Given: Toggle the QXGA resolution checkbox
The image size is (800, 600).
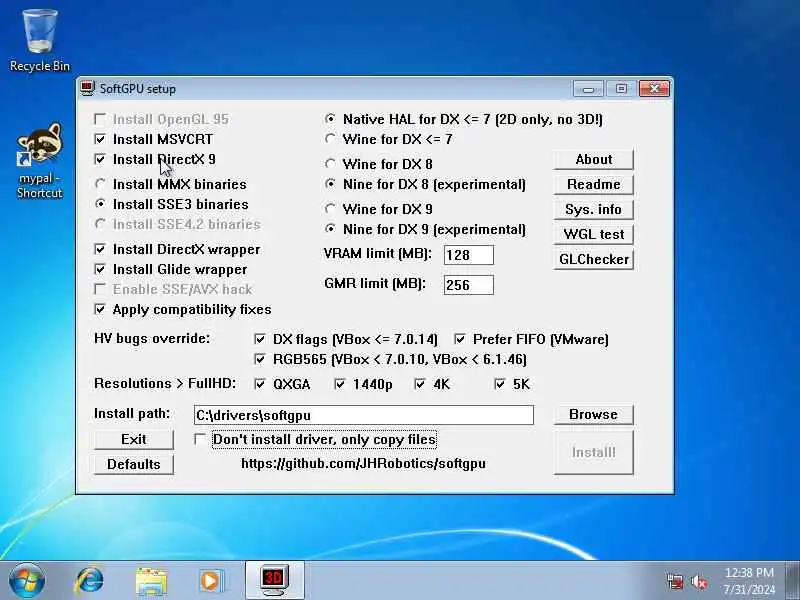Looking at the screenshot, I should tap(260, 384).
